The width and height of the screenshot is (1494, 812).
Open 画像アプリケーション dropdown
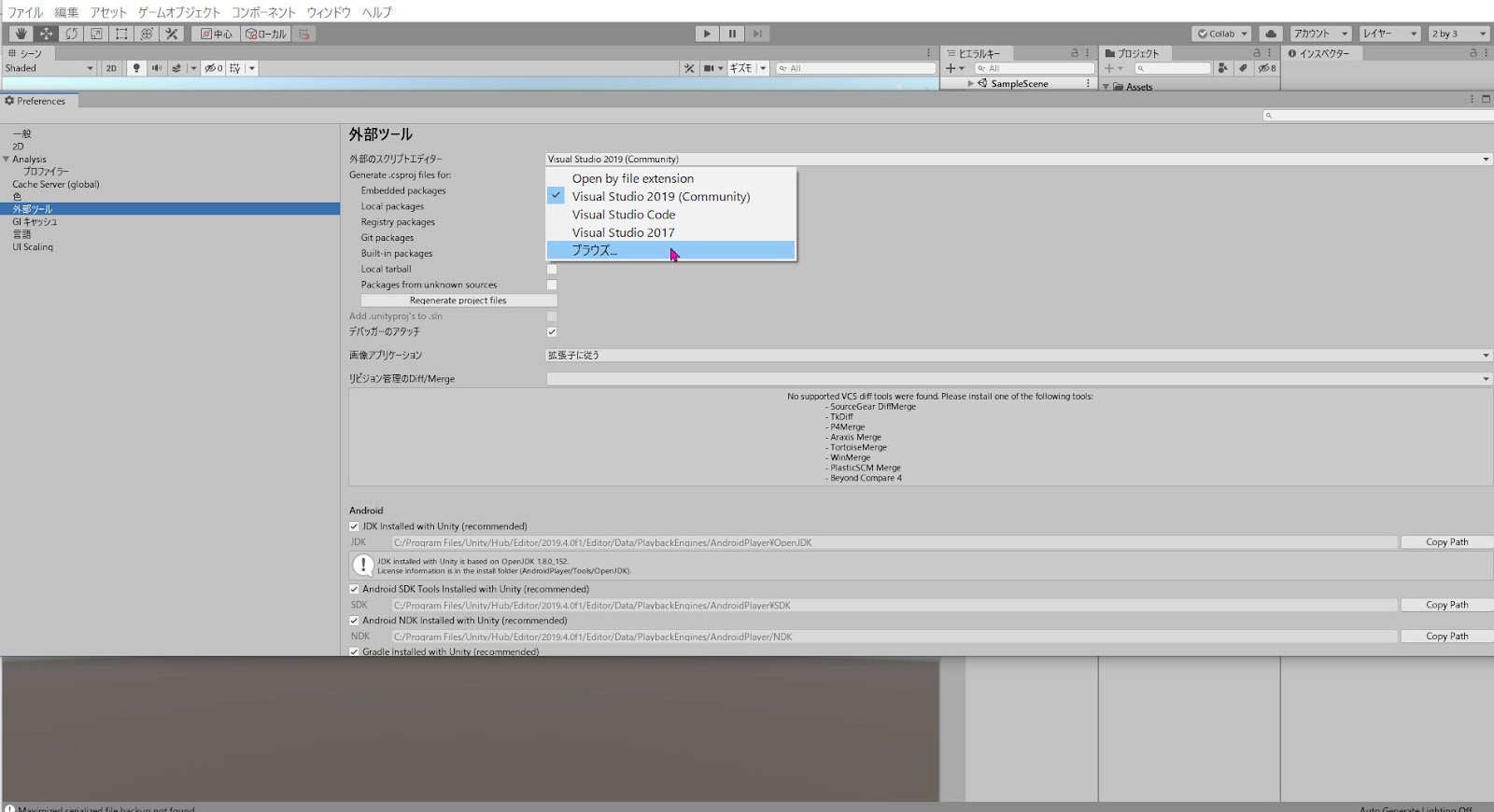[x=1019, y=356]
